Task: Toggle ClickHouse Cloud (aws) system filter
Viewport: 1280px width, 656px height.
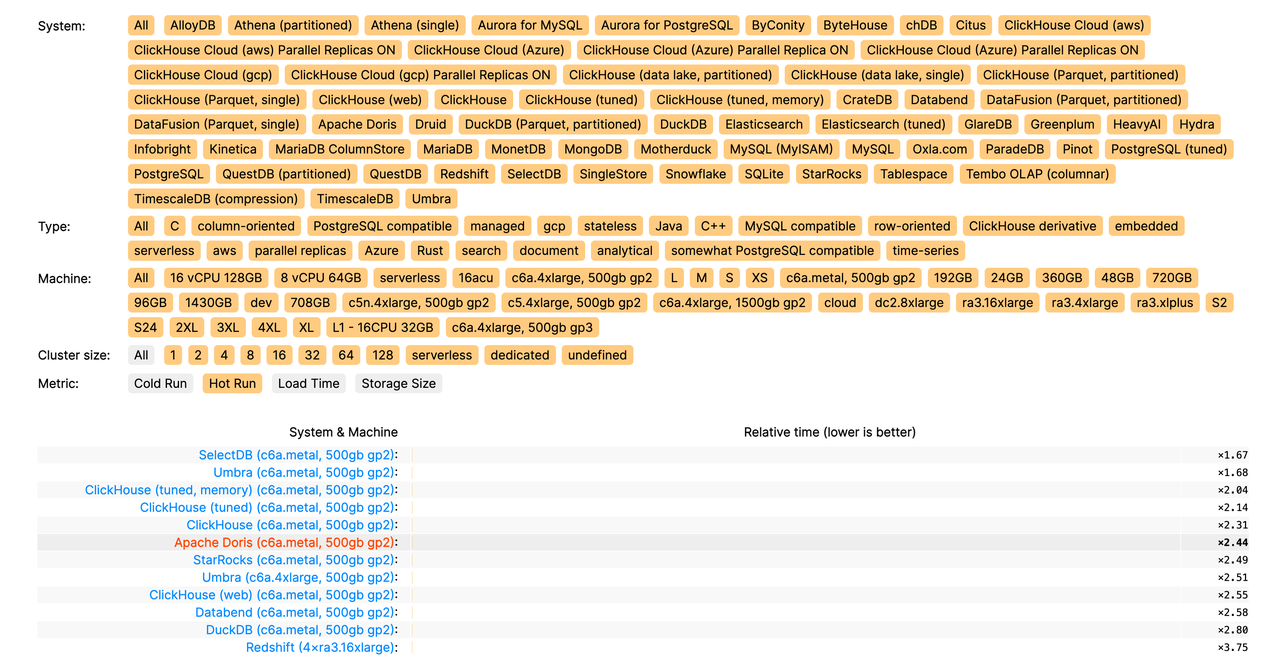Action: pos(1075,25)
